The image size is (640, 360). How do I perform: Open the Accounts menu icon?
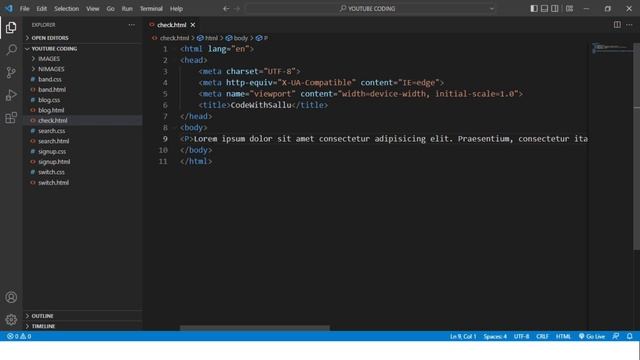pyautogui.click(x=11, y=297)
